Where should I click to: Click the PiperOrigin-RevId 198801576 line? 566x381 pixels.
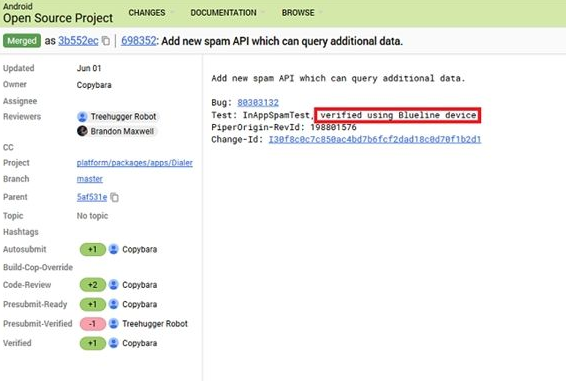284,127
